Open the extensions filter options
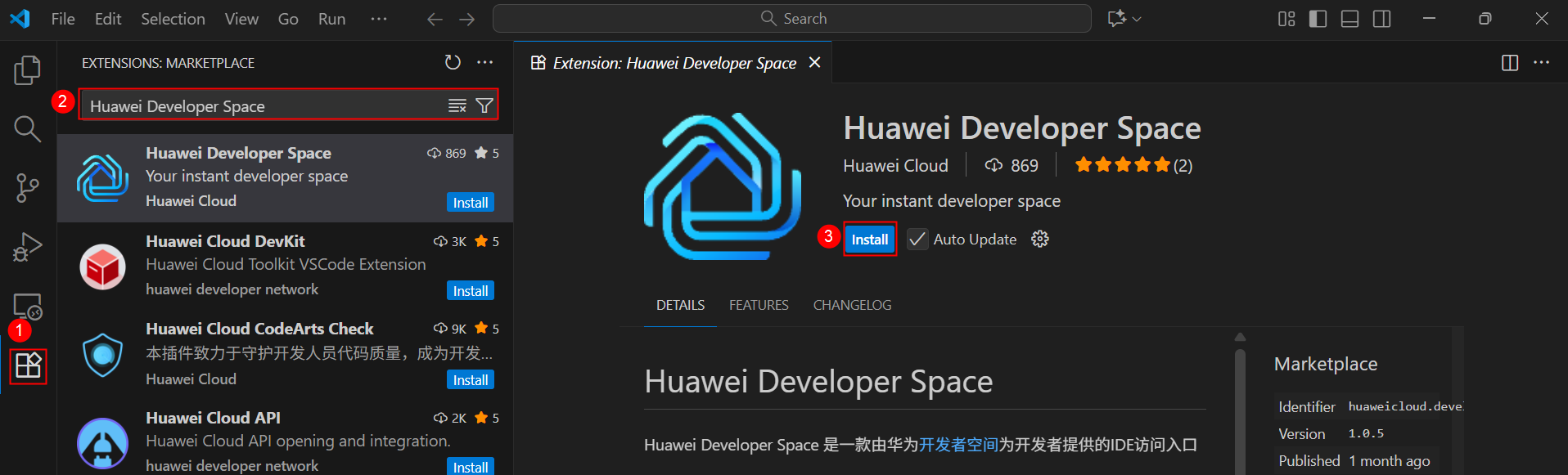The height and width of the screenshot is (475, 1568). (x=484, y=106)
